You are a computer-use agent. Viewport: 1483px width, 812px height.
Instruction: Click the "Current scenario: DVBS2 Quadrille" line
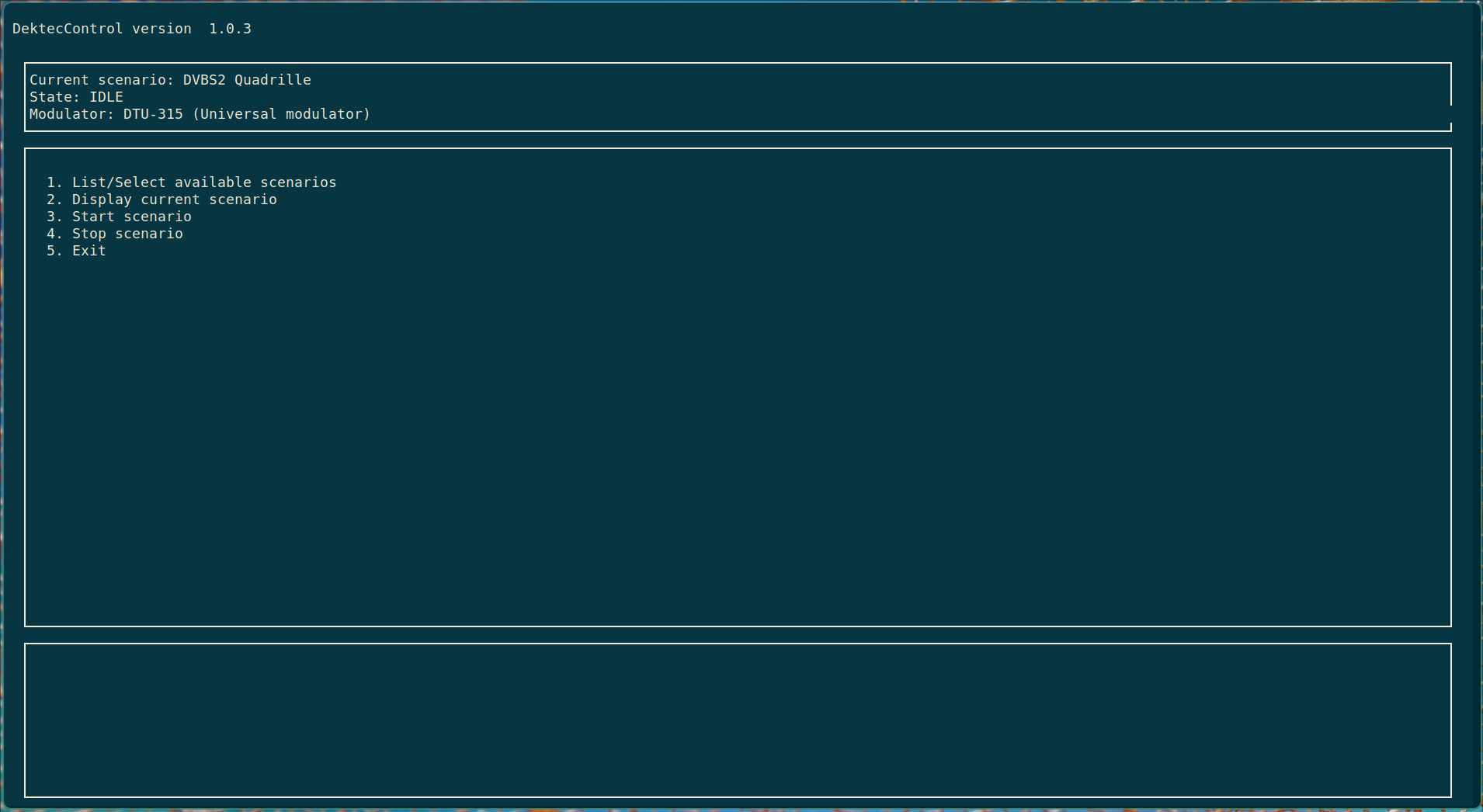170,79
